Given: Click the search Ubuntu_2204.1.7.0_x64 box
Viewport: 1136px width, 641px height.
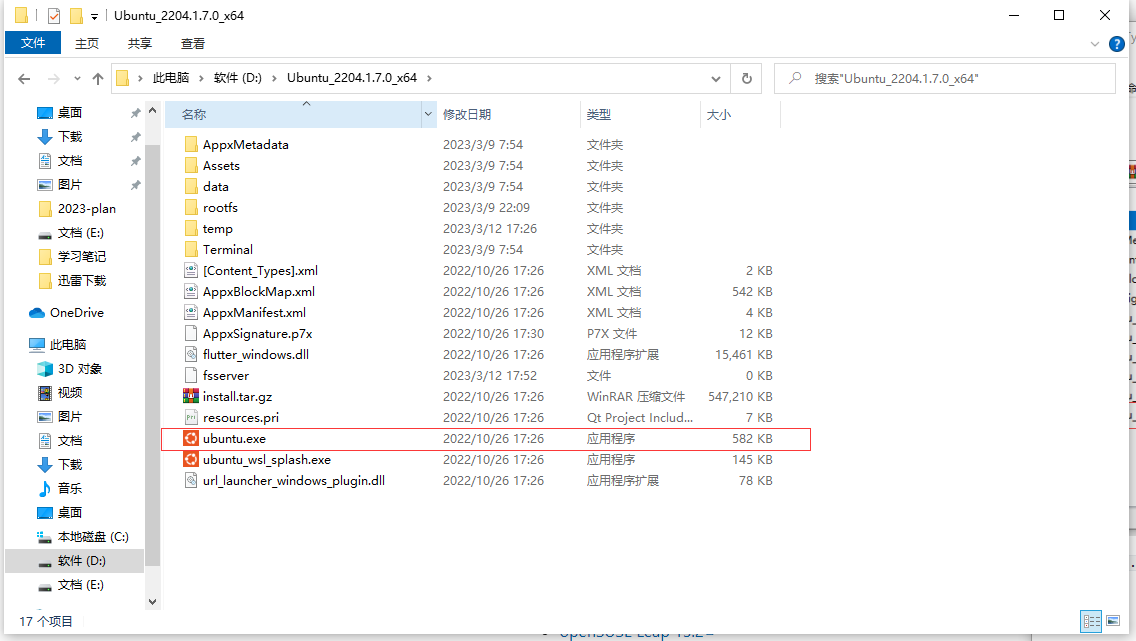Looking at the screenshot, I should coord(945,78).
